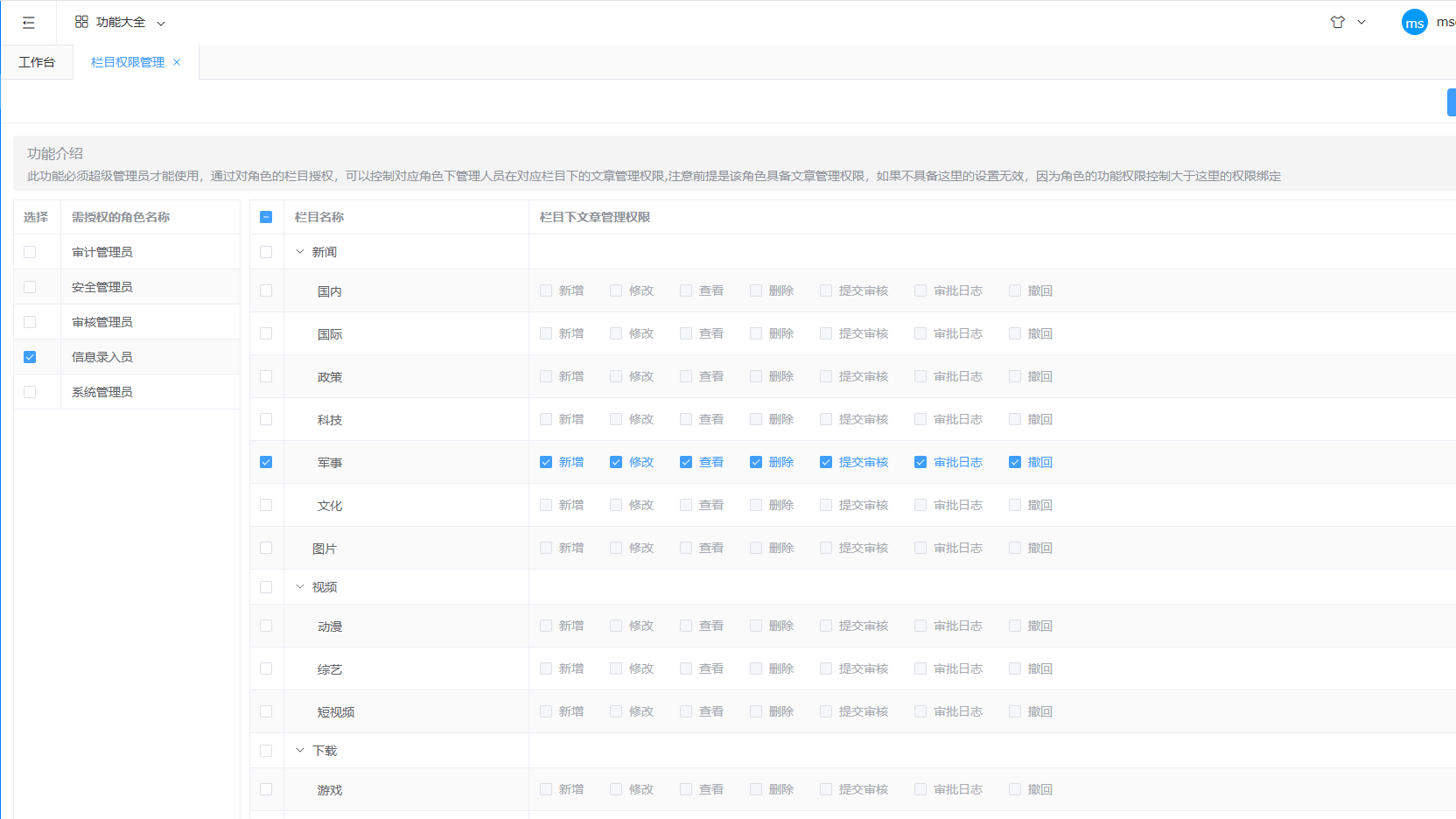Click the 图片 column name
1456x819 pixels.
pos(325,549)
